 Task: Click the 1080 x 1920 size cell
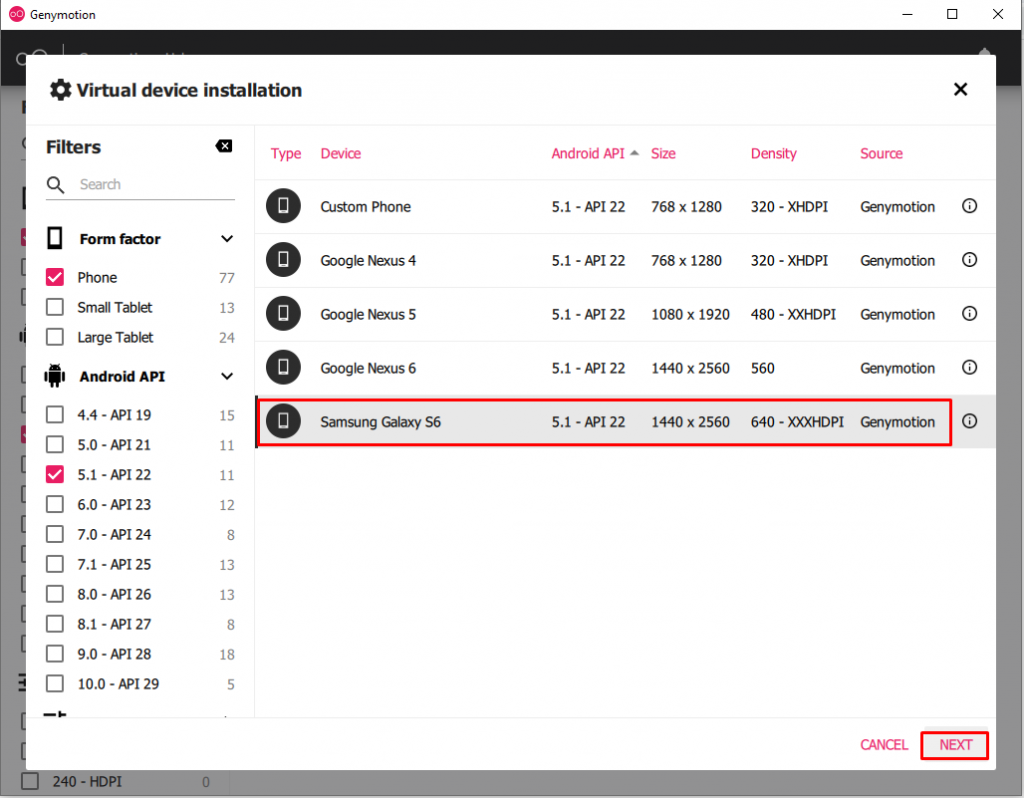pos(690,314)
